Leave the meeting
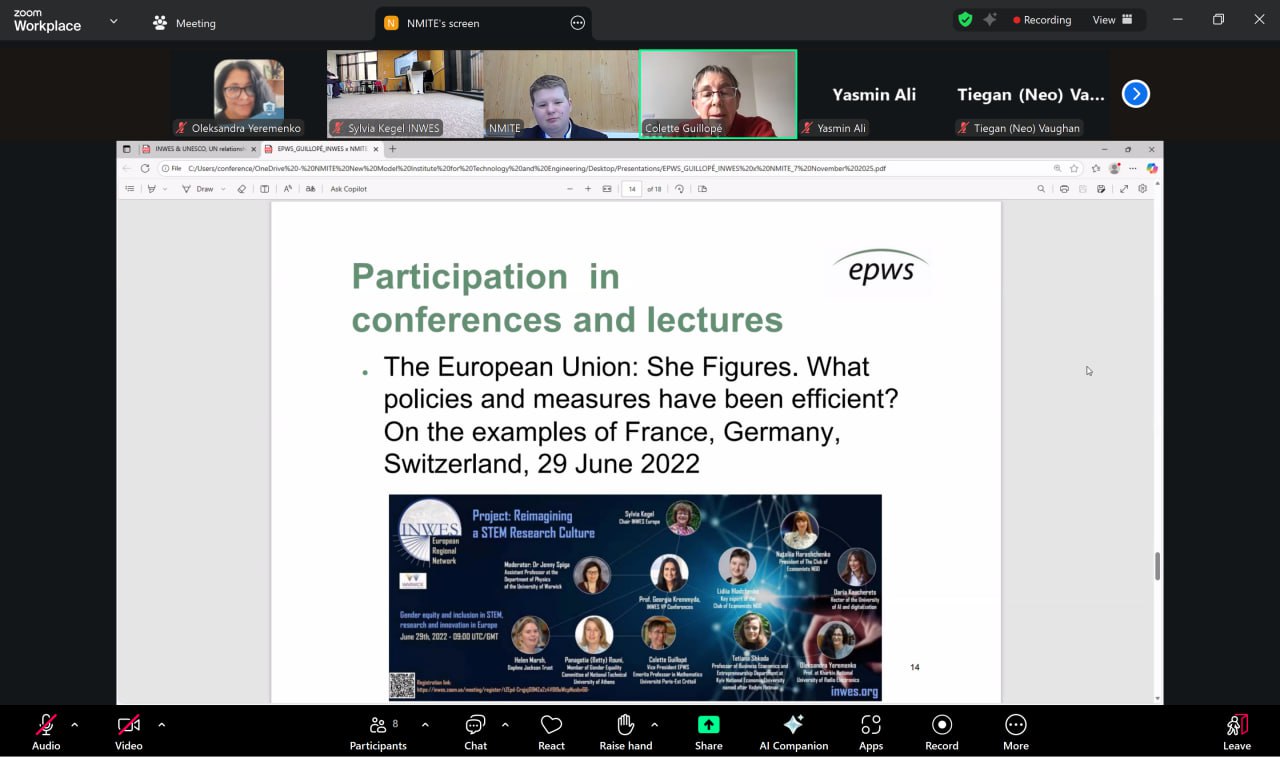Screen dimensions: 1280x757 tap(1236, 731)
